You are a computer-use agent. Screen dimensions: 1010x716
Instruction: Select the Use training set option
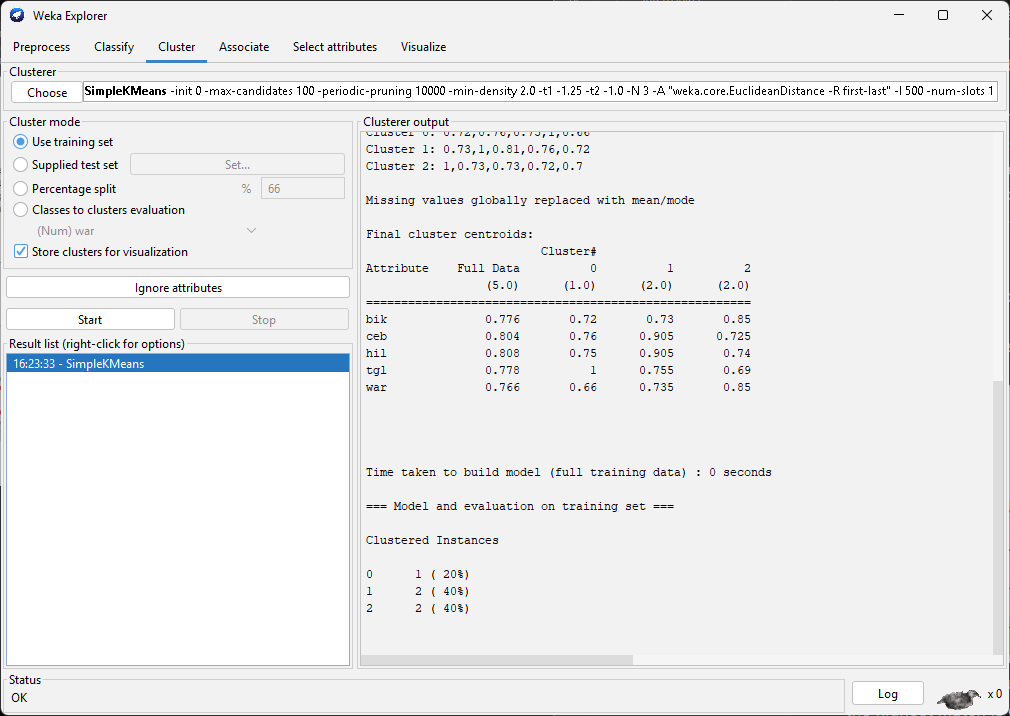[x=21, y=142]
